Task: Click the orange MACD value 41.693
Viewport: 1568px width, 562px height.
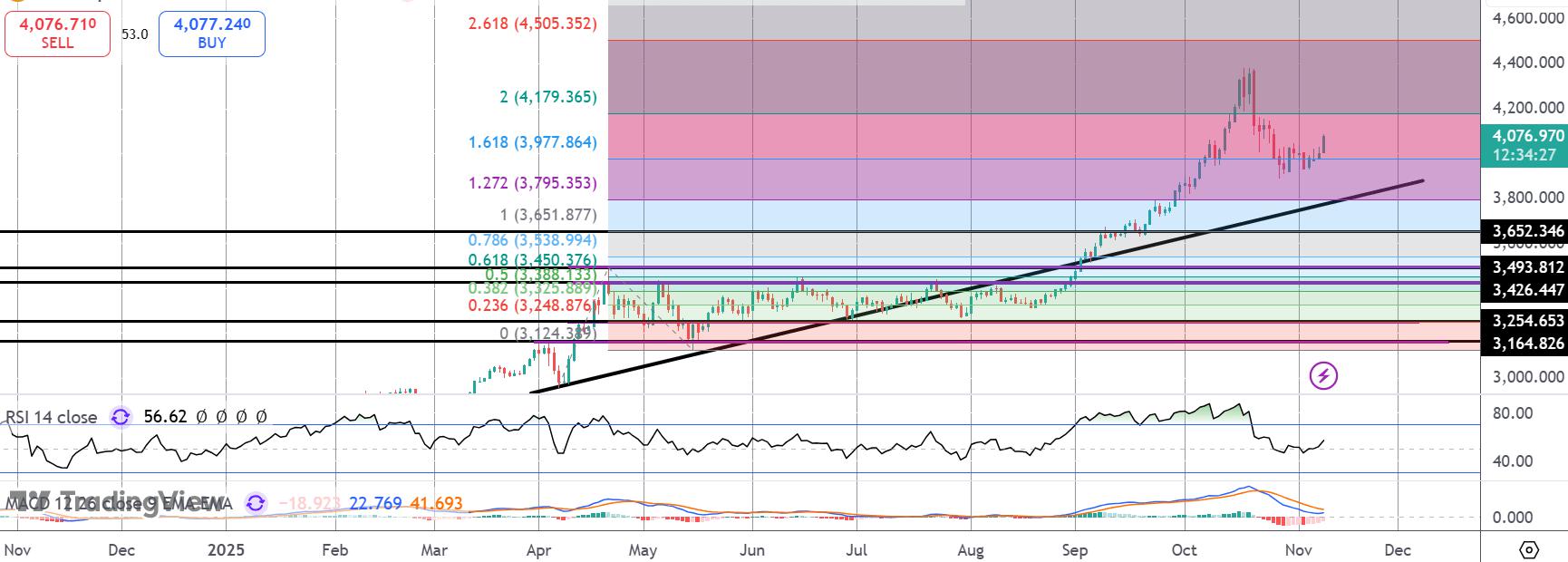Action: (437, 503)
